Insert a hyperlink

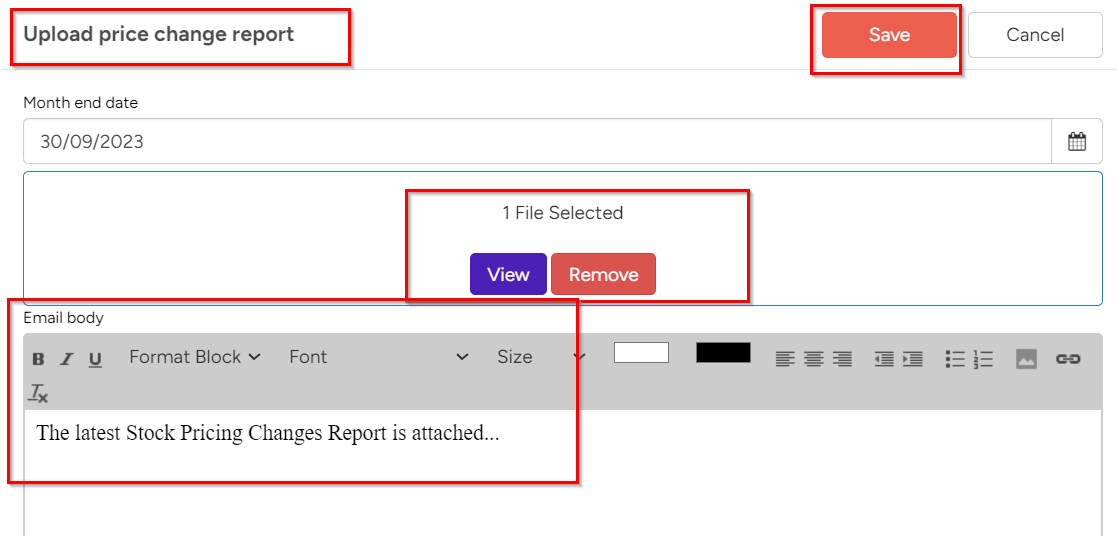[x=1068, y=359]
